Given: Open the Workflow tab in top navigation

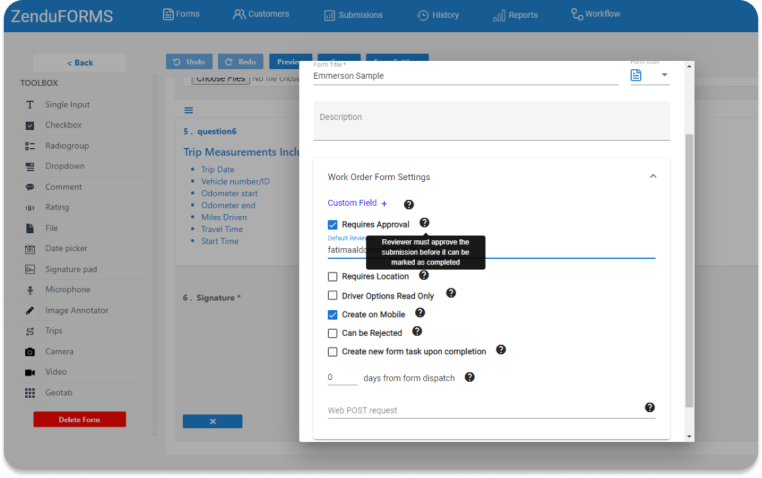Looking at the screenshot, I should point(595,14).
